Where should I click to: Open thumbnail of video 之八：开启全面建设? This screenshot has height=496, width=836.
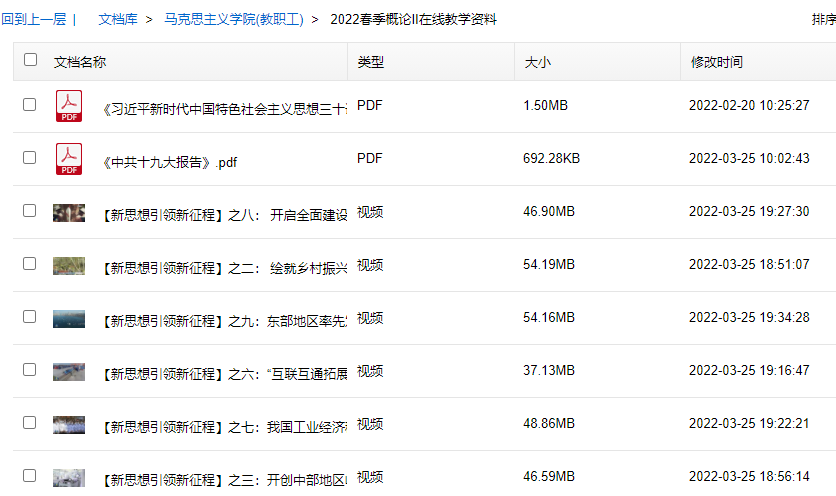[x=69, y=212]
